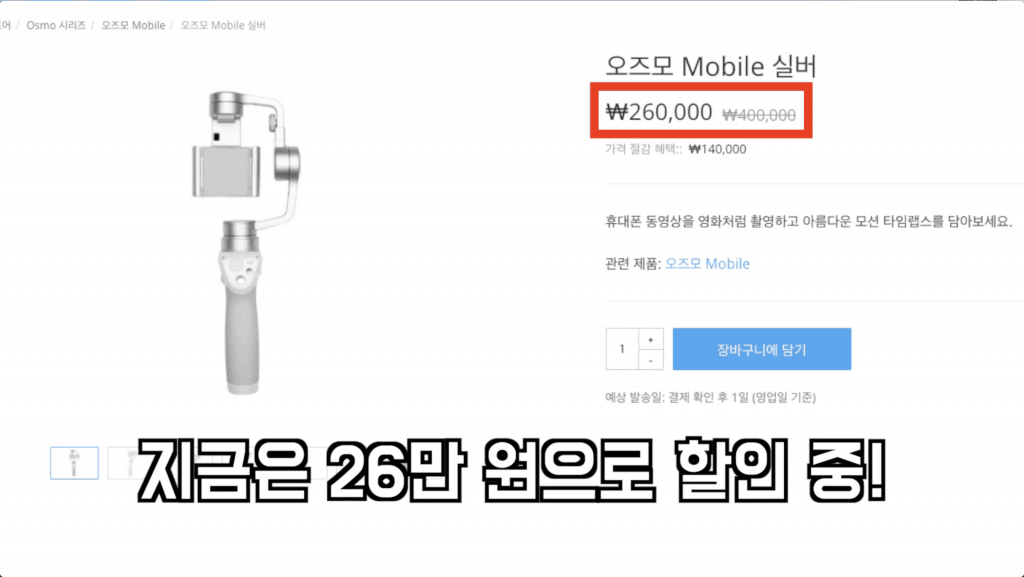Click the ₩260,000 sale price

coord(659,112)
